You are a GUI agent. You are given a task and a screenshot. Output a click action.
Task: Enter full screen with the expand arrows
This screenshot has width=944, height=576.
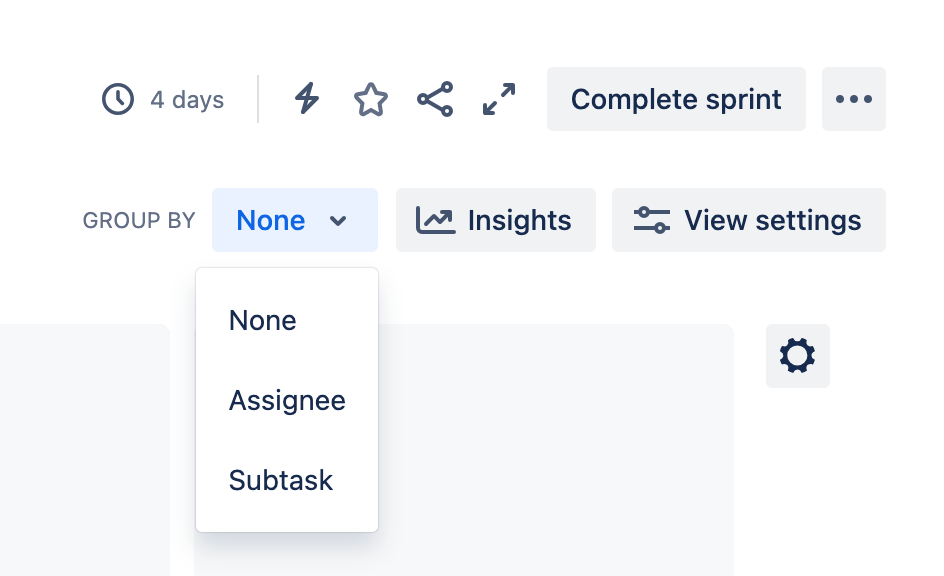pos(499,99)
